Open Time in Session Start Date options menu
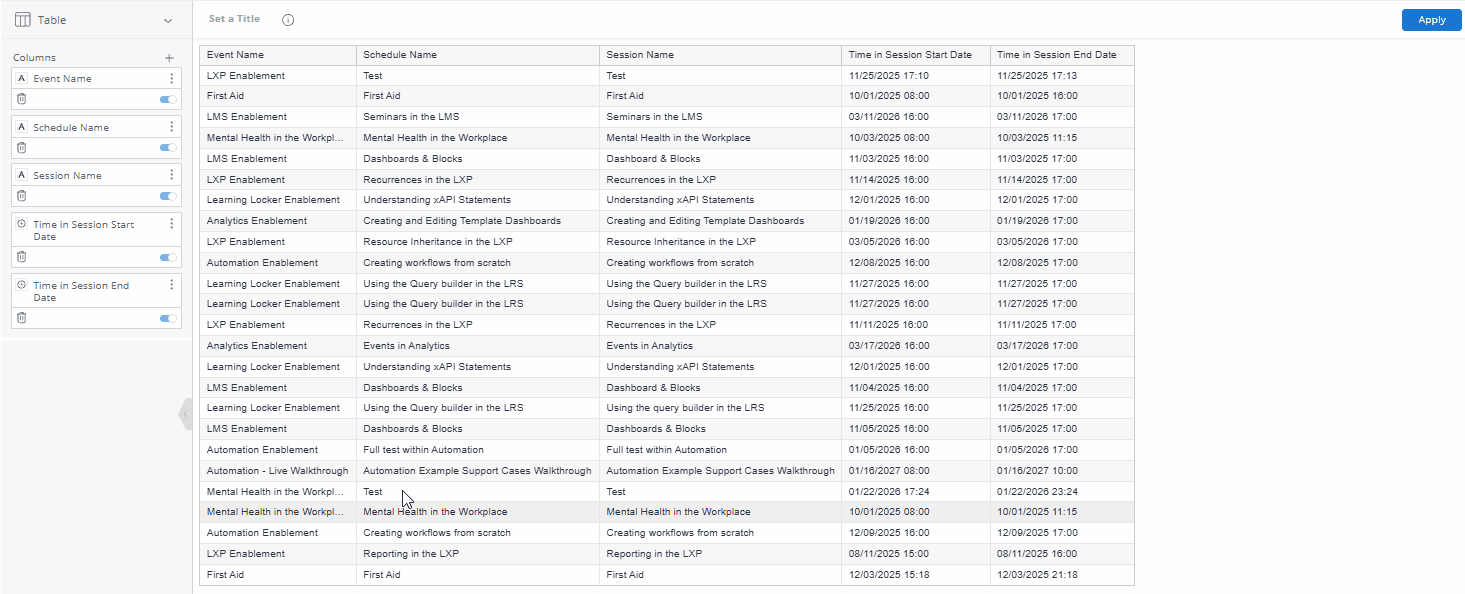The image size is (1465, 594). click(x=171, y=224)
